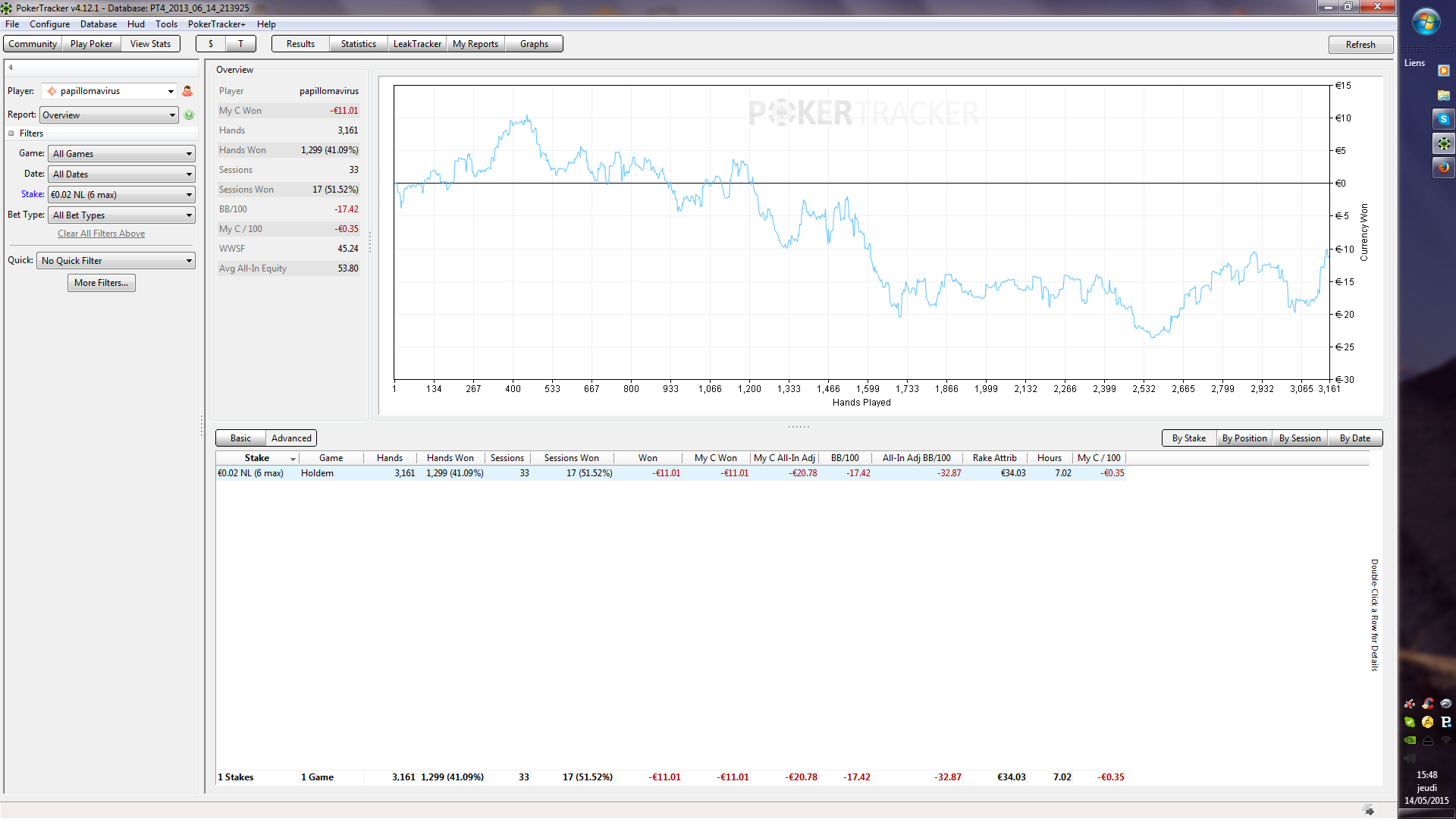Open the PokerTracker+ menu
Image resolution: width=1456 pixels, height=819 pixels.
tap(216, 24)
